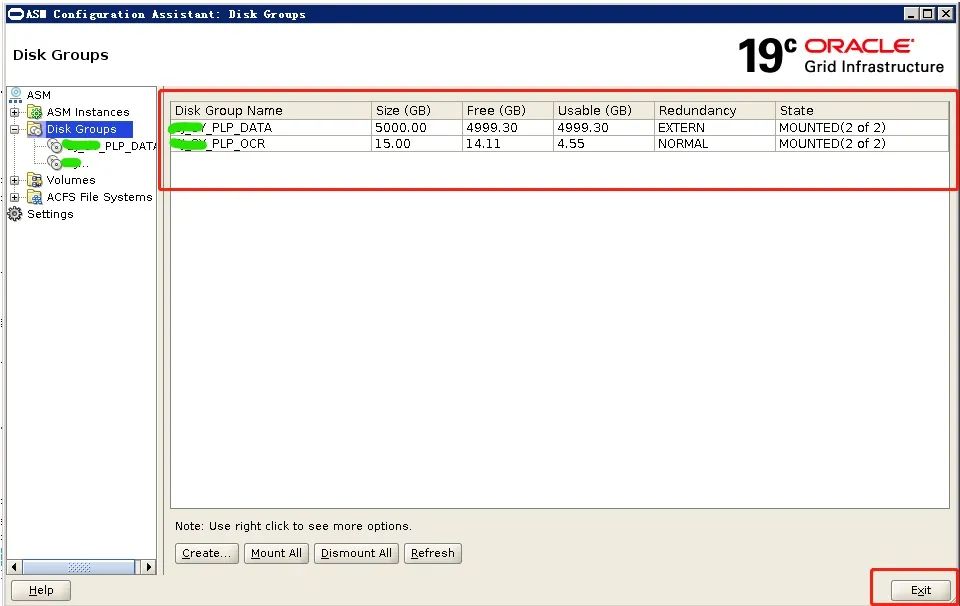960x606 pixels.
Task: Click the Settings gear icon
Action: pyautogui.click(x=15, y=214)
